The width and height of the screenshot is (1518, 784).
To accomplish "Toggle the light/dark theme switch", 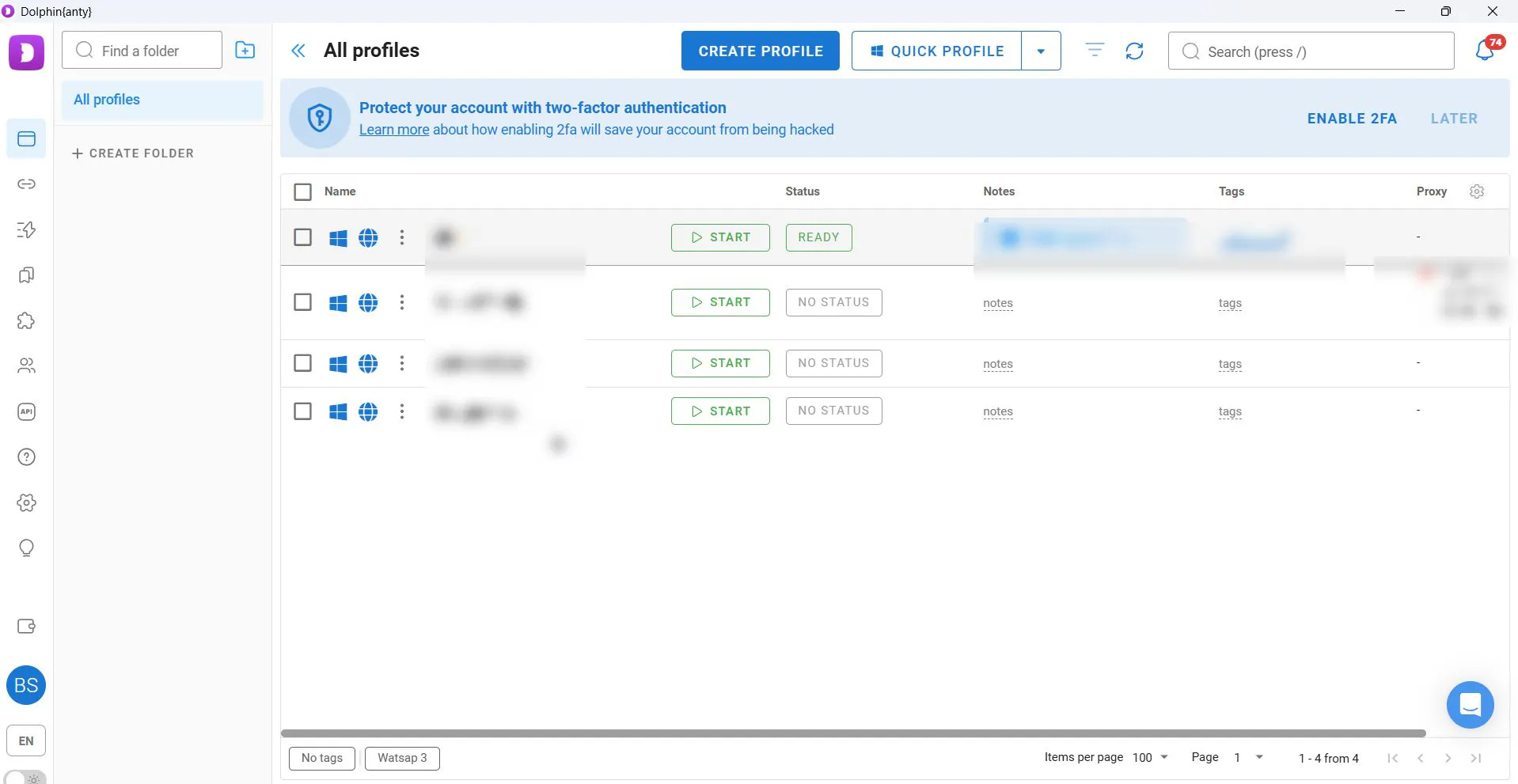I will (x=25, y=777).
